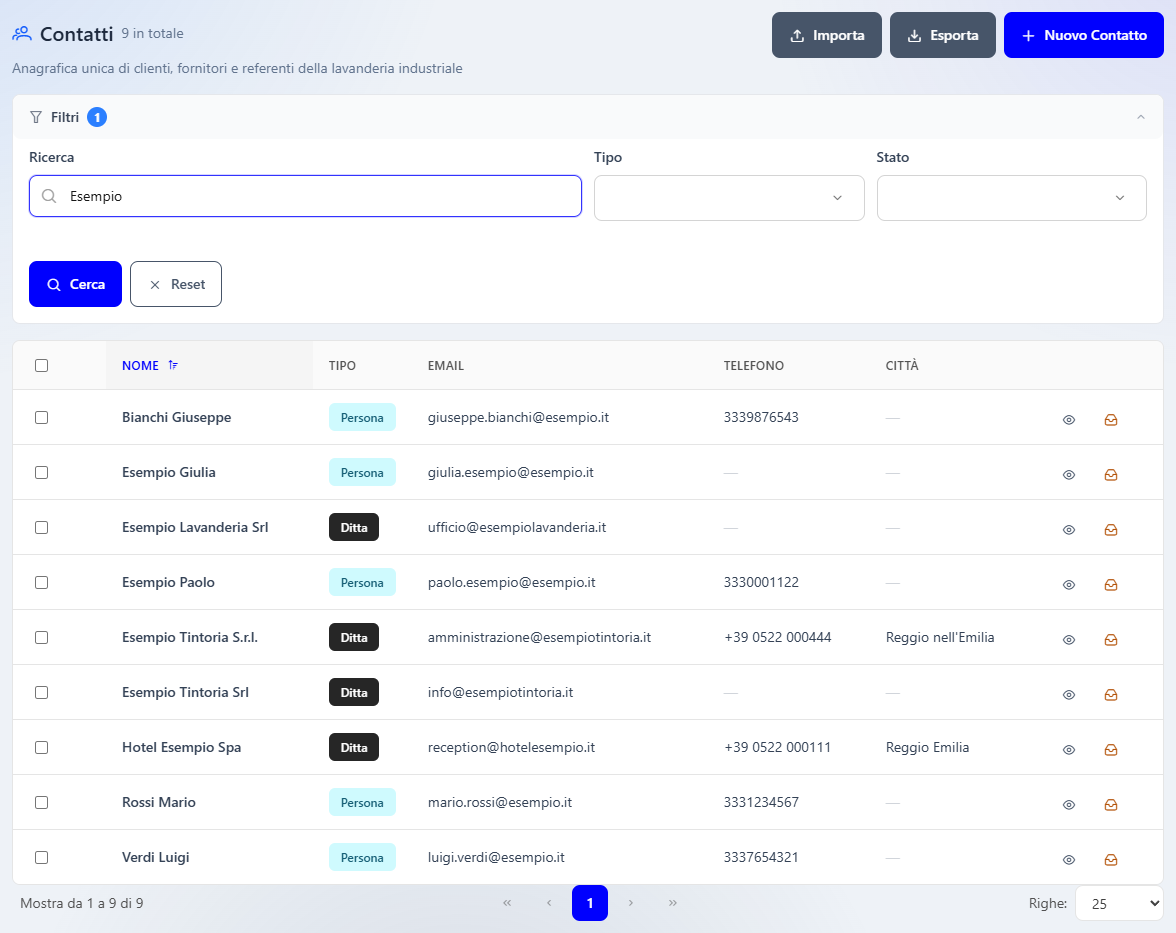This screenshot has width=1176, height=933.
Task: Tick the select-all checkbox in table header
Action: pyautogui.click(x=41, y=365)
